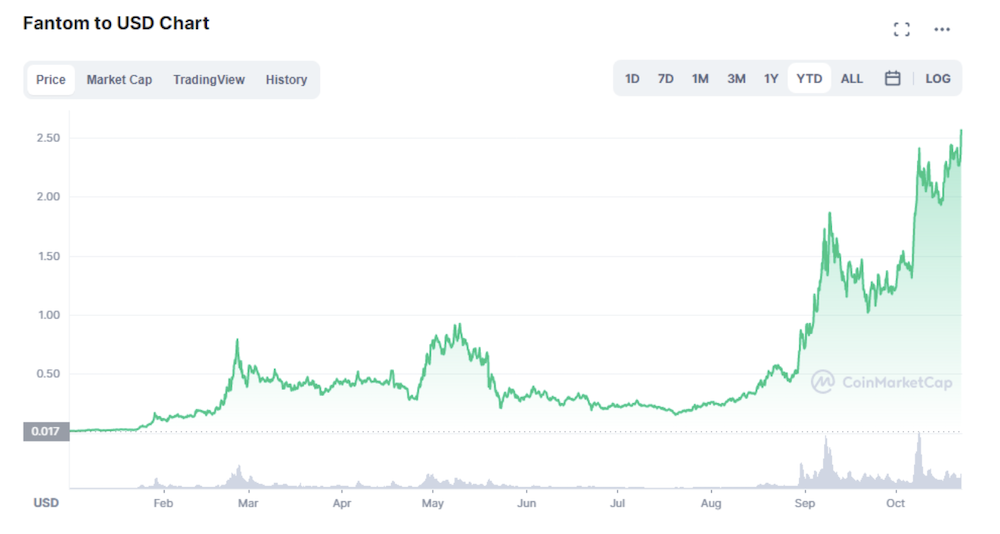The image size is (1000, 534).
Task: Click the Fantom to USD Chart heading
Action: tap(116, 23)
